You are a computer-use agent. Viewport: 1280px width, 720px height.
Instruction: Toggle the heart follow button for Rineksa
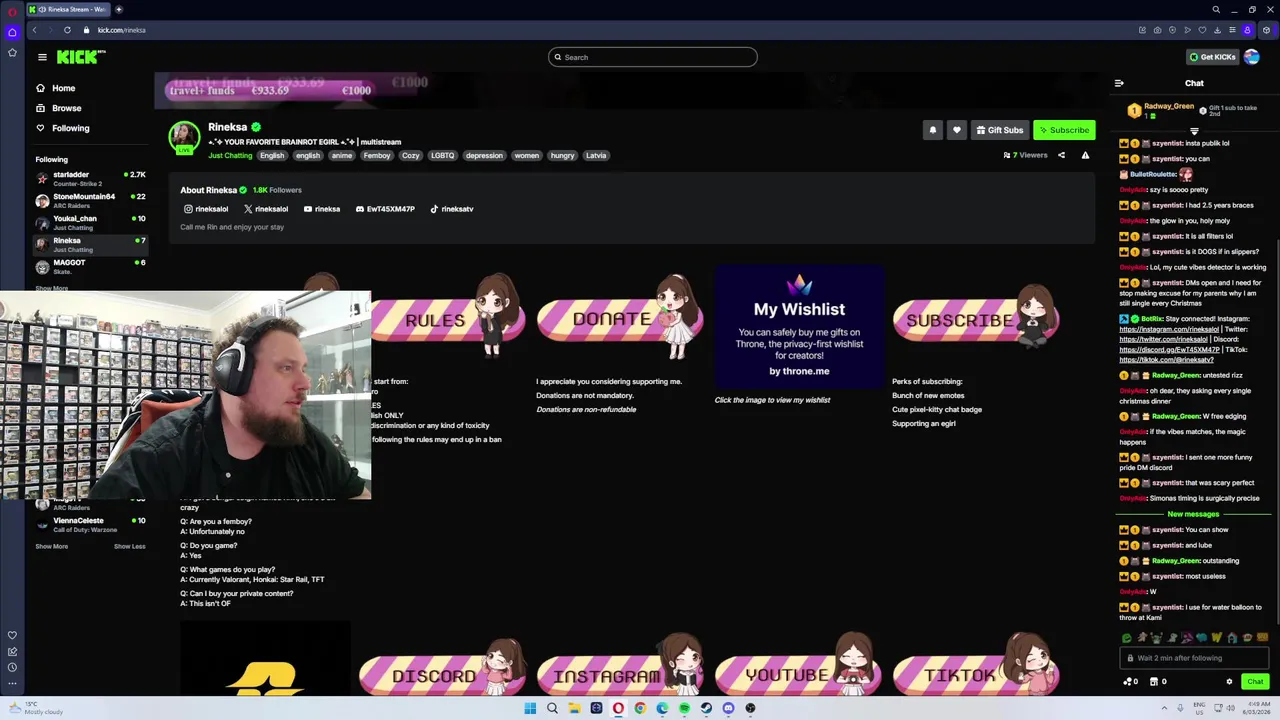[x=956, y=130]
